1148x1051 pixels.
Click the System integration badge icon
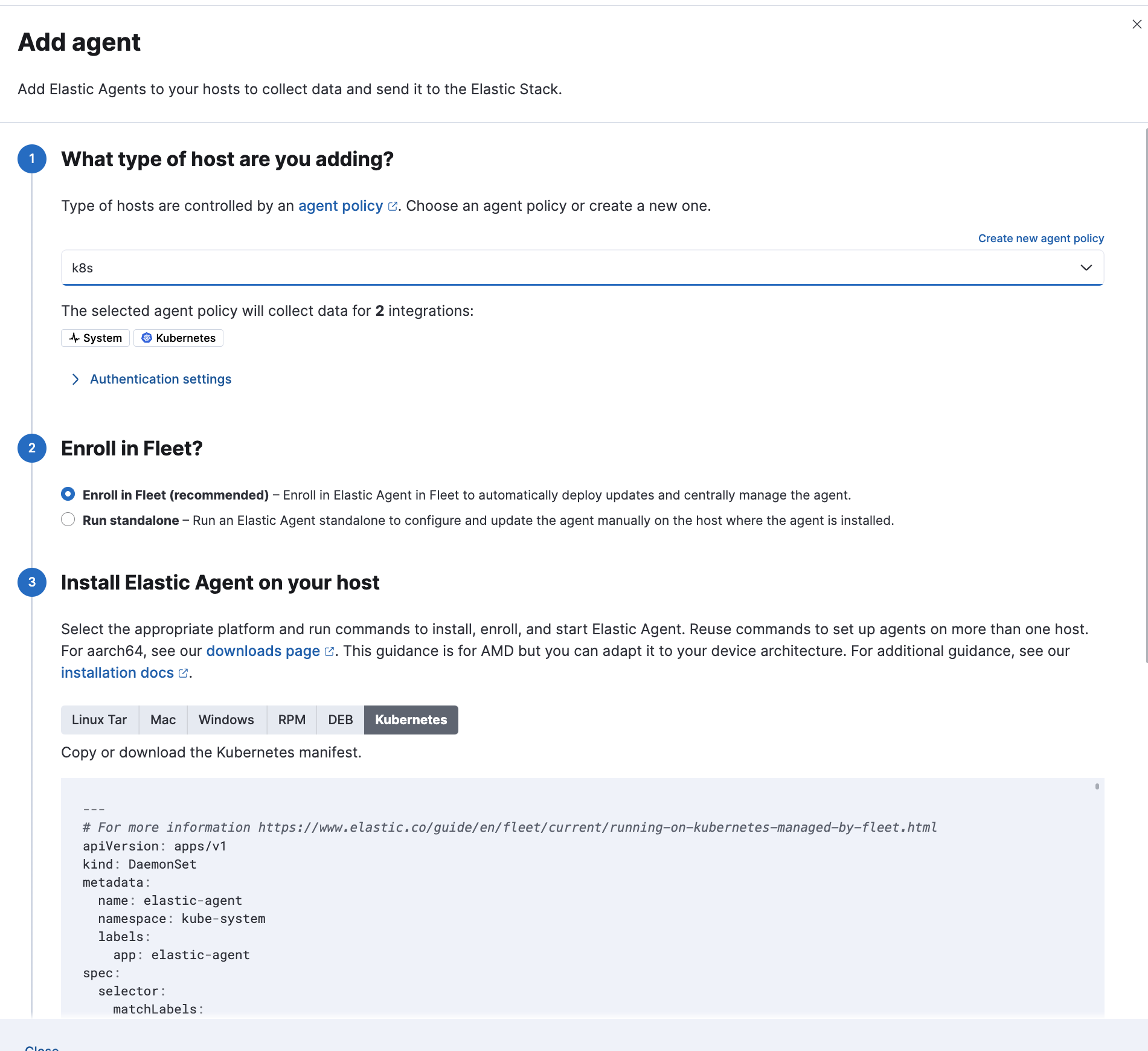(75, 338)
